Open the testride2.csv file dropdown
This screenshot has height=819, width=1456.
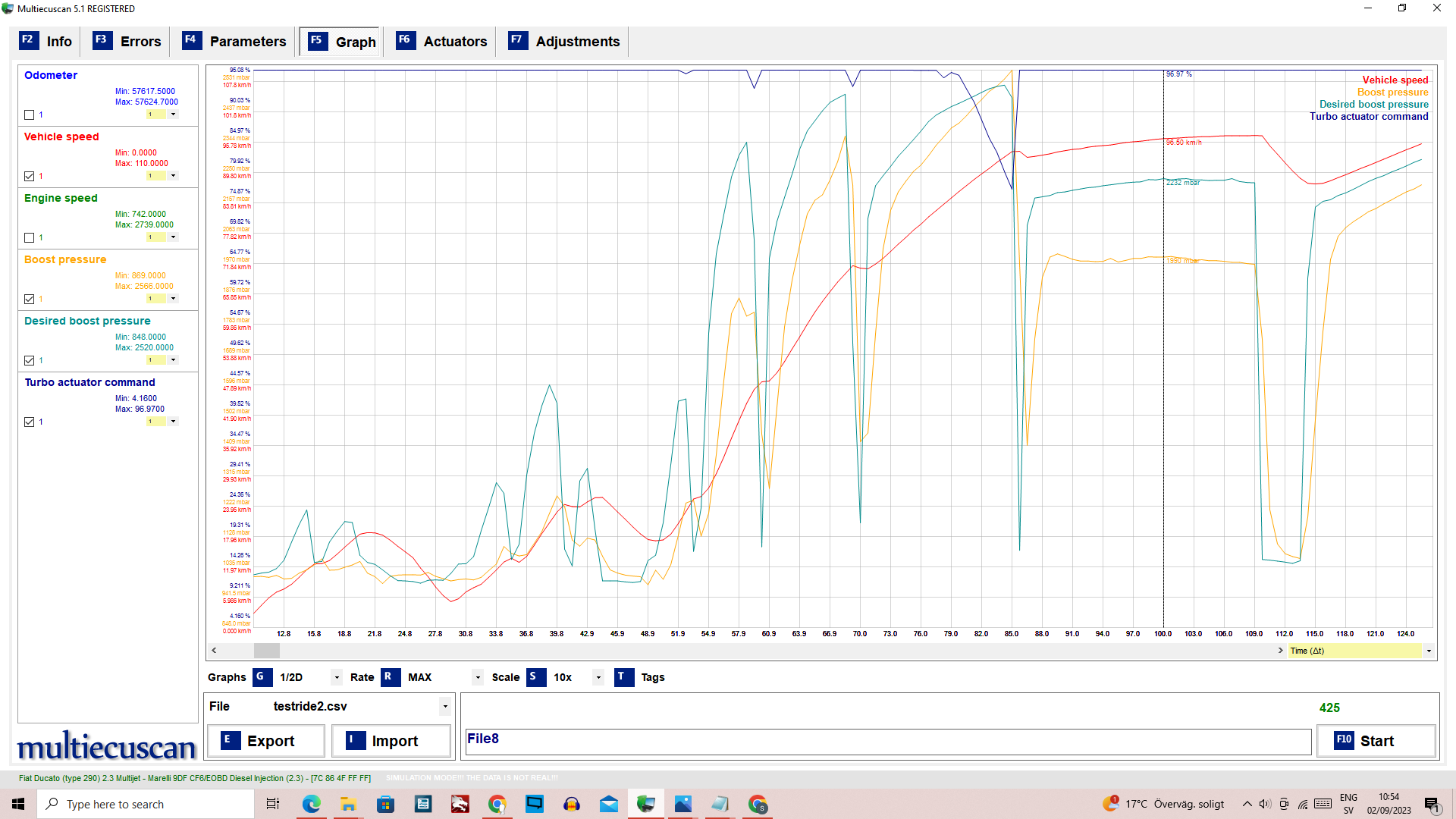pos(445,706)
